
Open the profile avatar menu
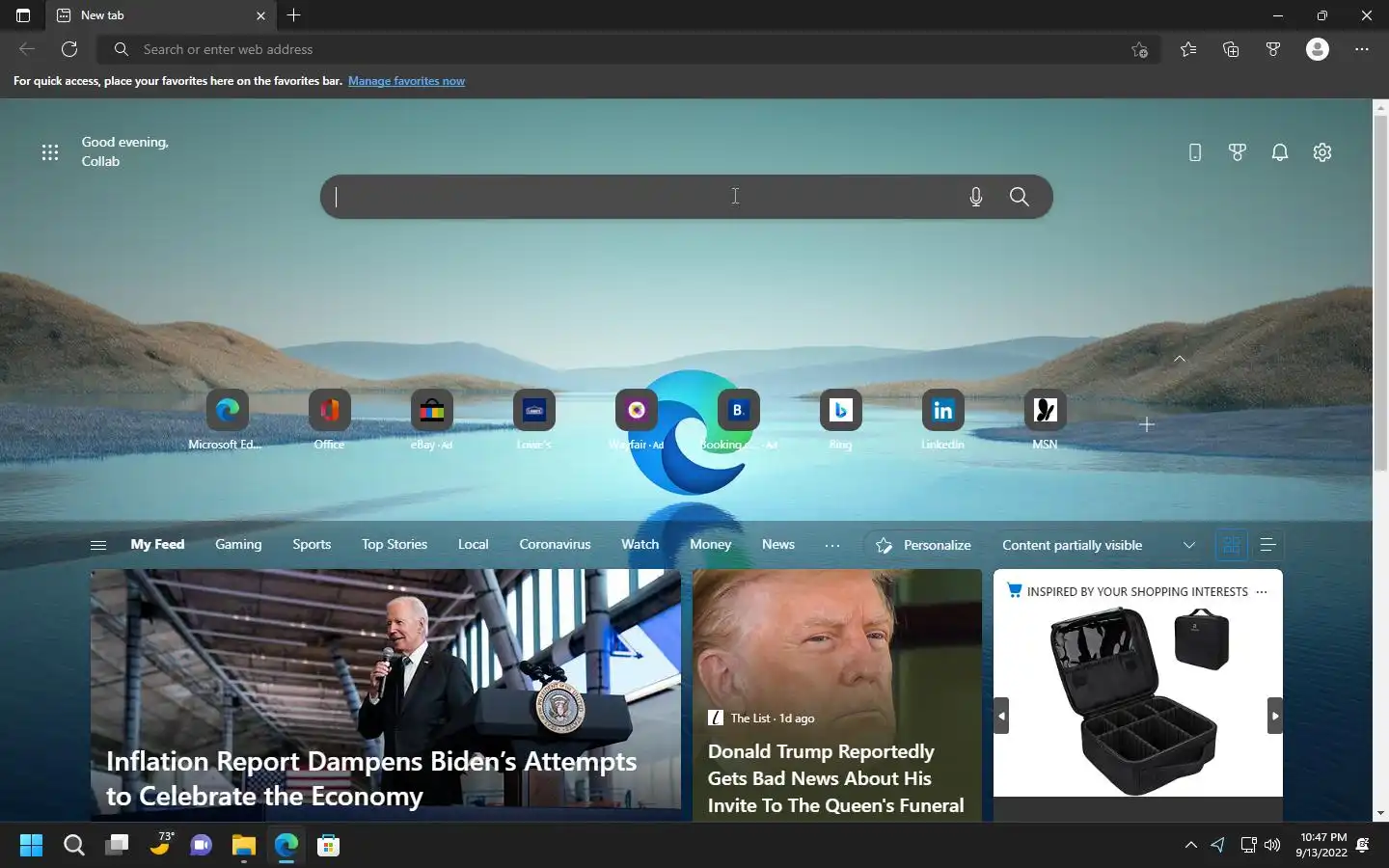(x=1318, y=49)
